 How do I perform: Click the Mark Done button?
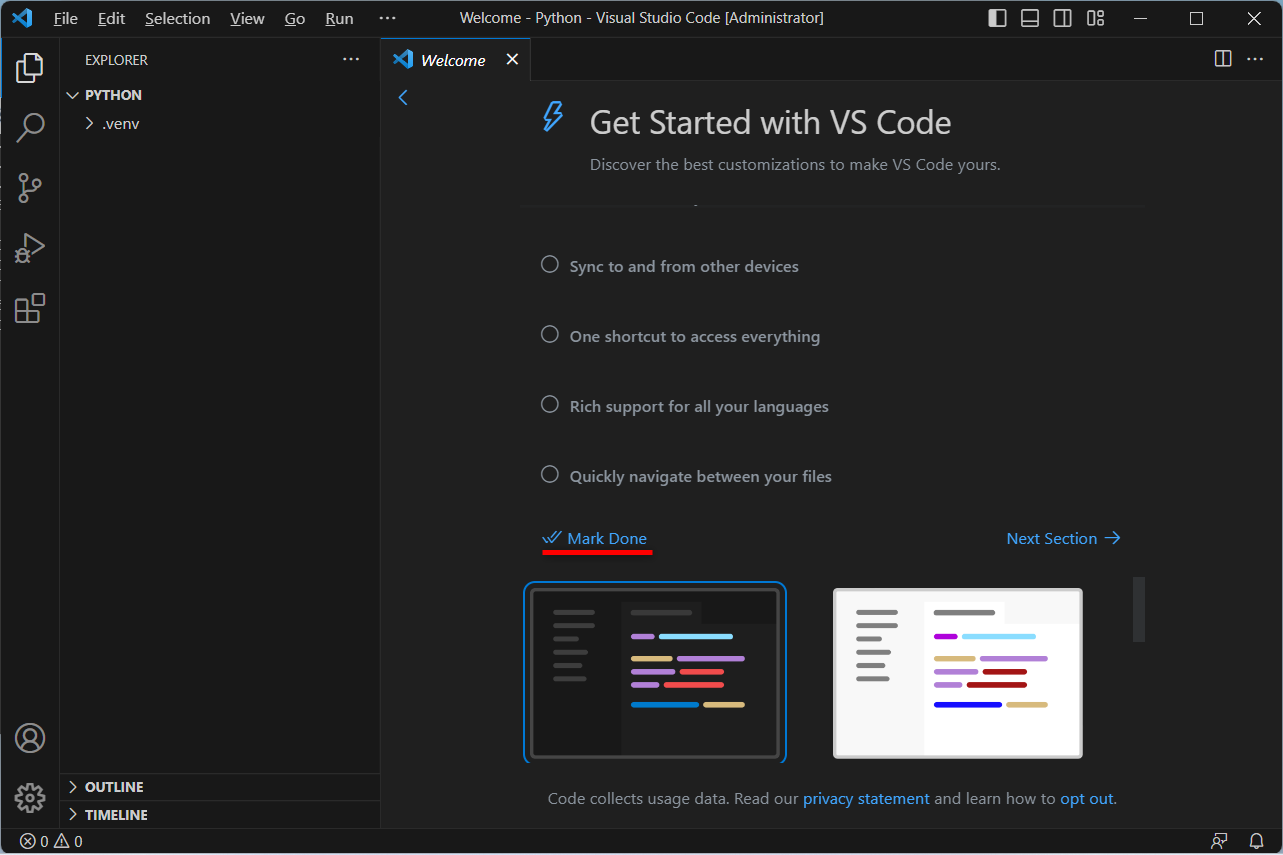(596, 537)
